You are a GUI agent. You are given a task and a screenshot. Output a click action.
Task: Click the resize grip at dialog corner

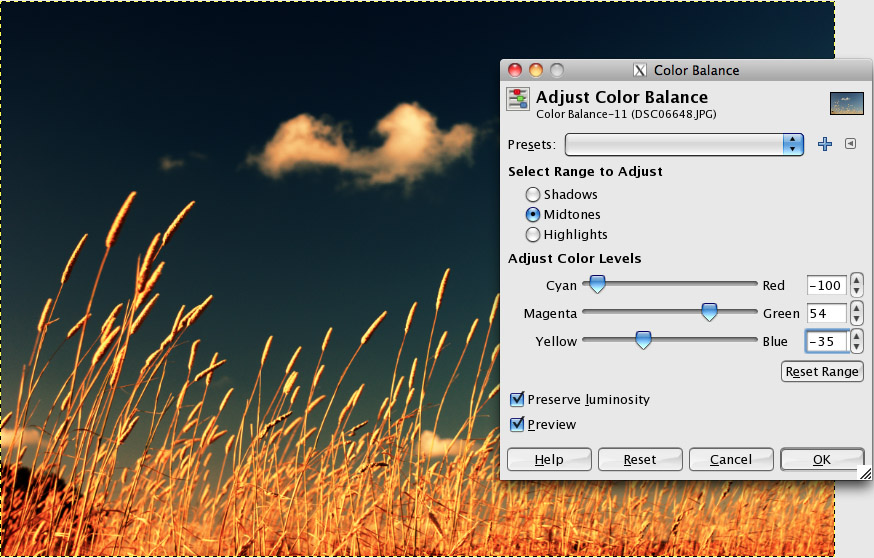click(x=865, y=473)
